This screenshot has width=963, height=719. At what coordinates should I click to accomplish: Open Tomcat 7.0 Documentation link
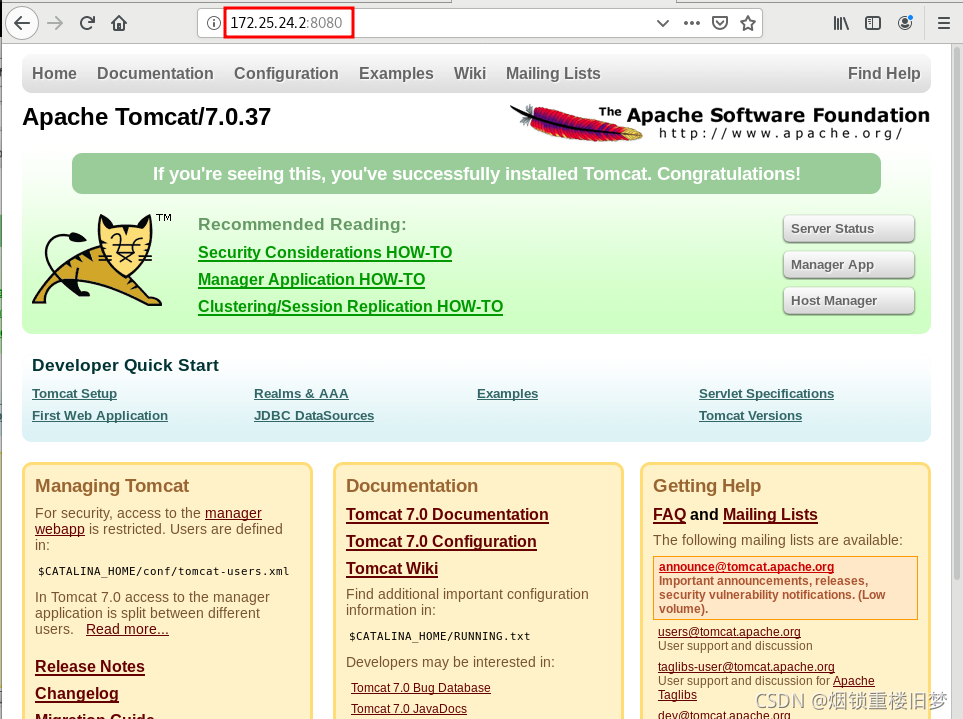pyautogui.click(x=447, y=515)
